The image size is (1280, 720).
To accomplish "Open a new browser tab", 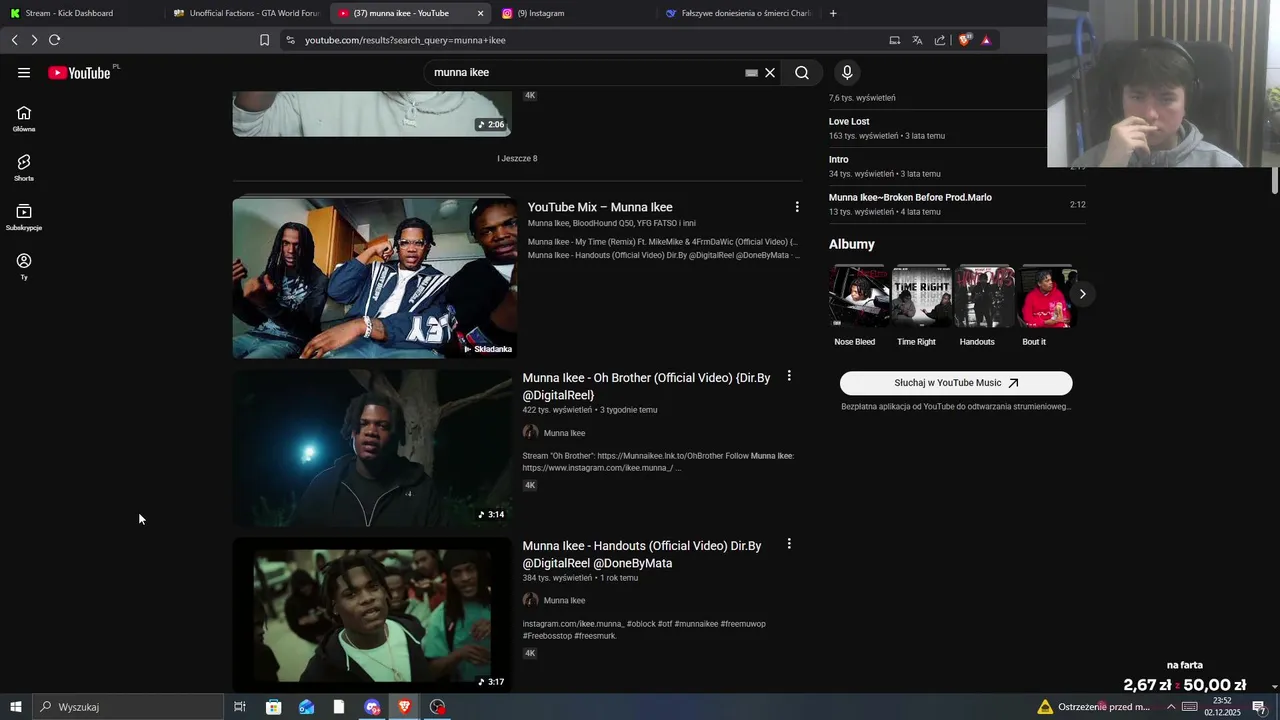I will (833, 13).
